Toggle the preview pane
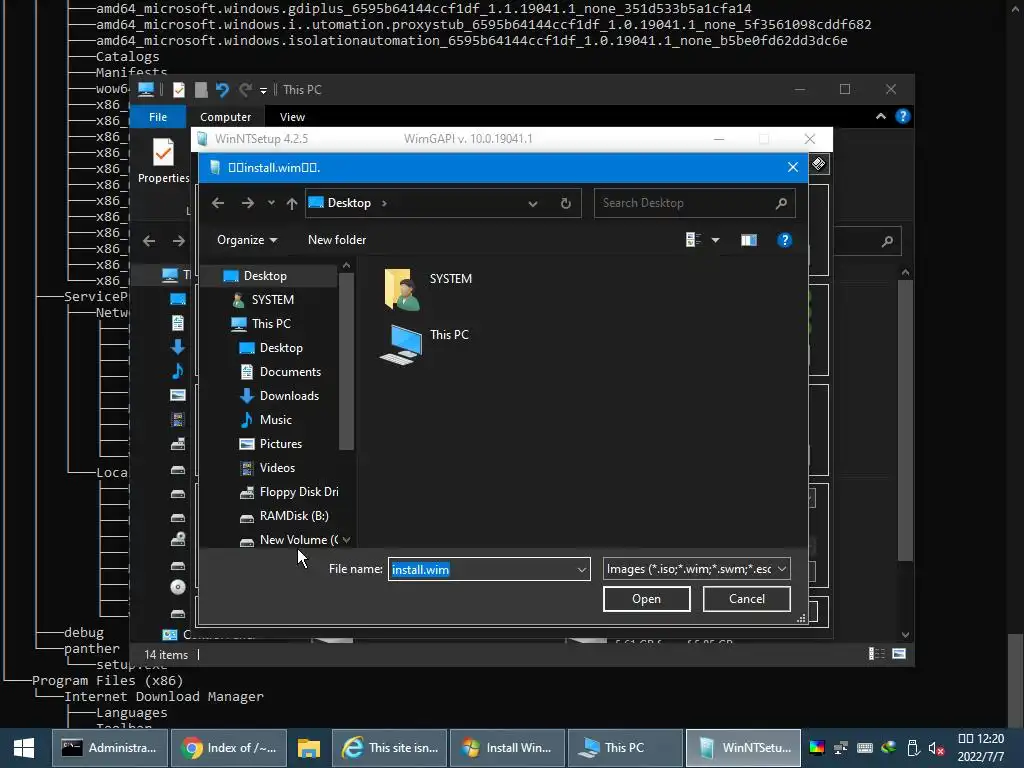This screenshot has height=768, width=1024. pos(748,240)
